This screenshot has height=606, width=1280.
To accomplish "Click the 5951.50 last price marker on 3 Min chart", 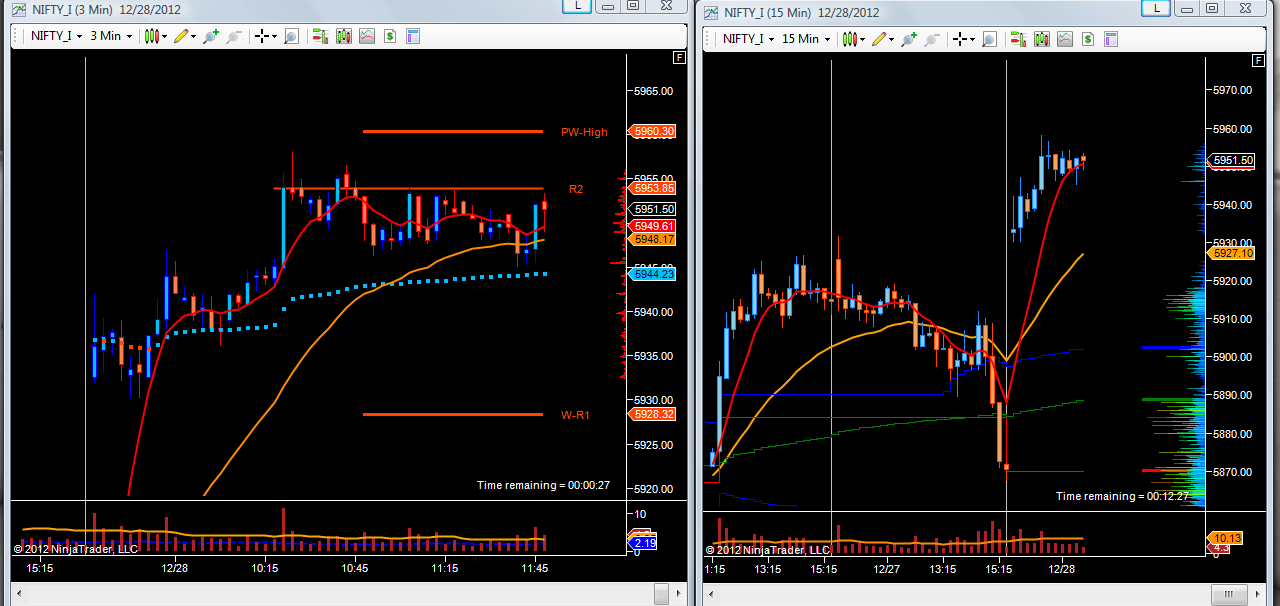I will [x=654, y=209].
